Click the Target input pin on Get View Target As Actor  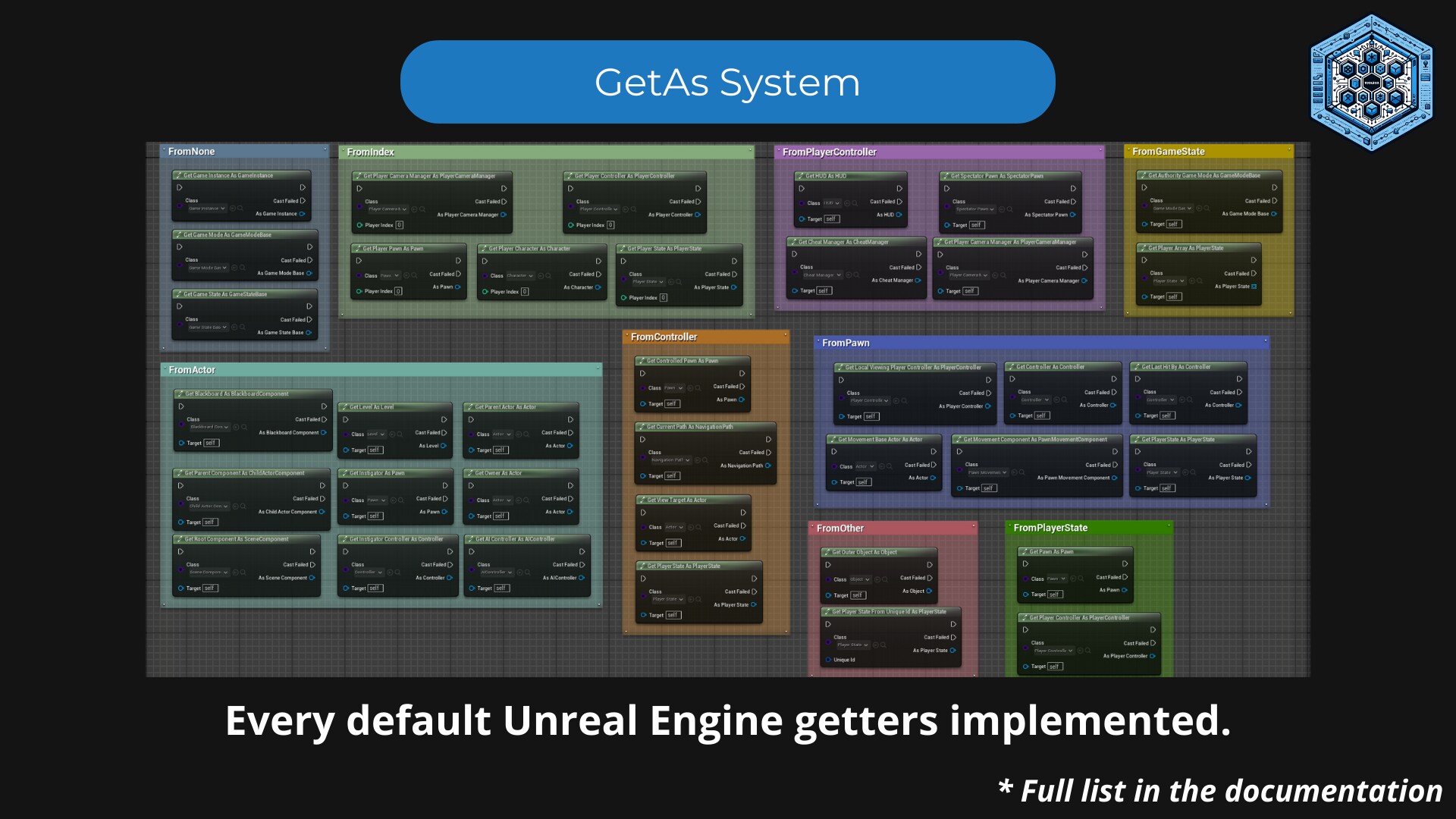[x=644, y=543]
